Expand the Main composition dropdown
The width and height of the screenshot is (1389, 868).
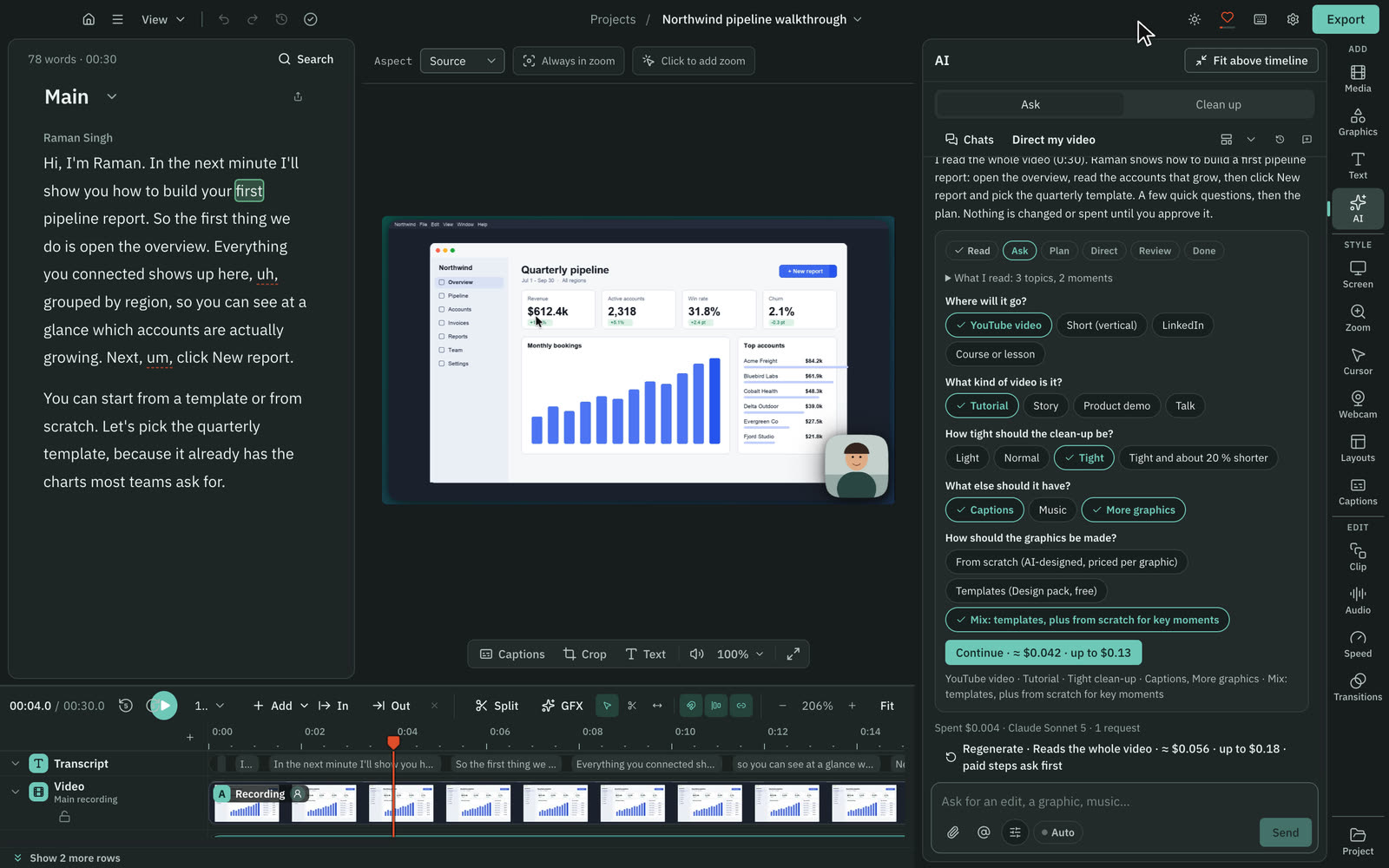pyautogui.click(x=112, y=96)
